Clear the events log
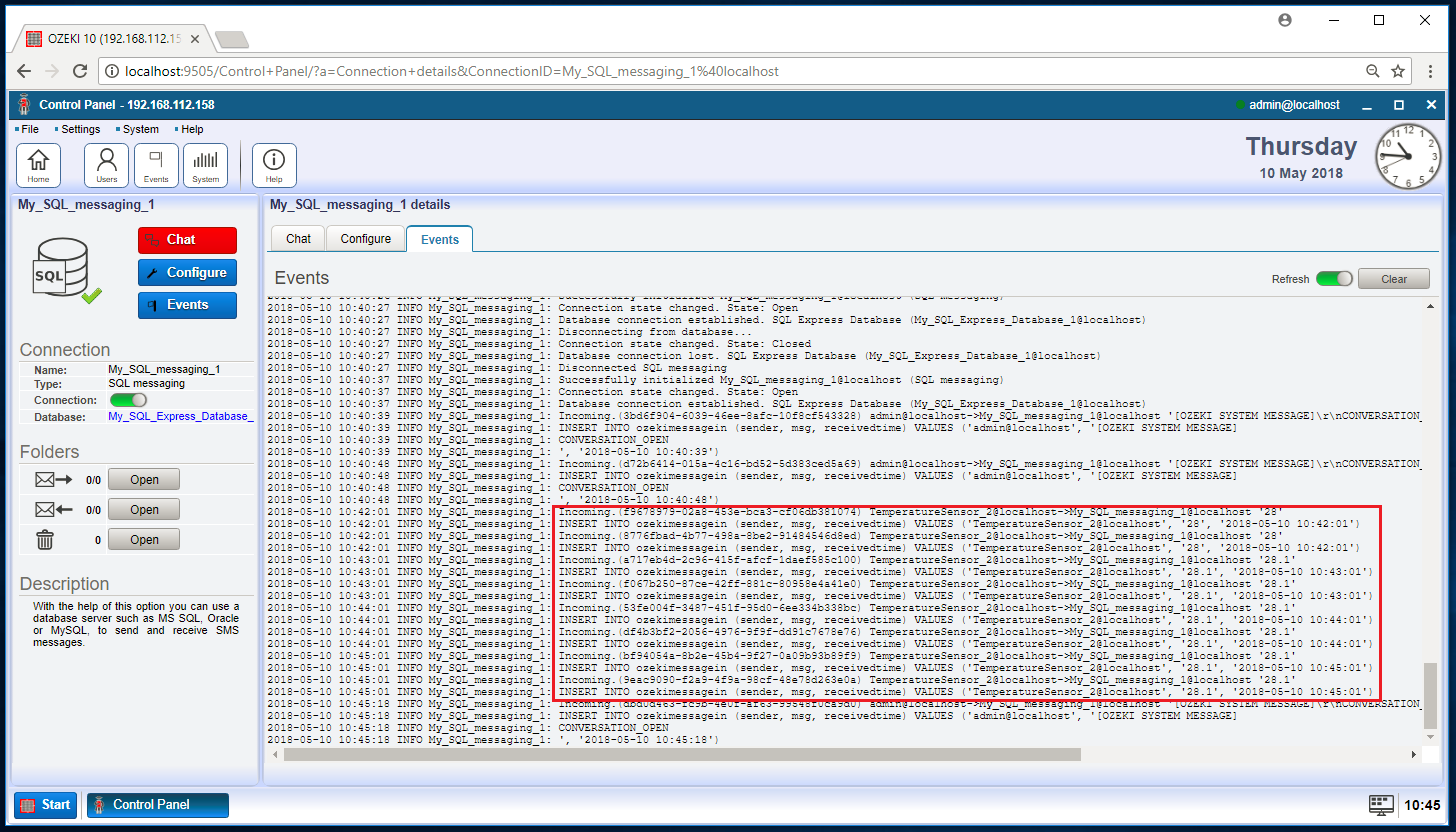 [1394, 278]
